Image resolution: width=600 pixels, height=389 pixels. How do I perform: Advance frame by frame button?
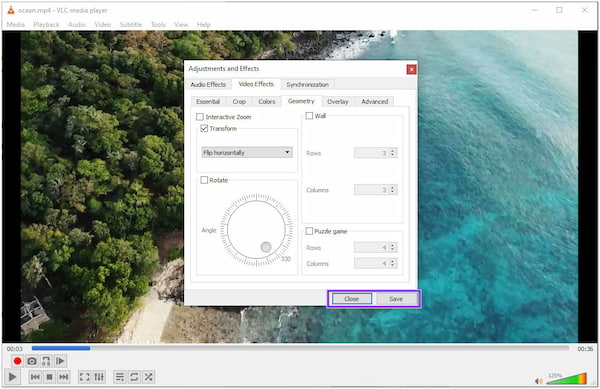click(60, 361)
